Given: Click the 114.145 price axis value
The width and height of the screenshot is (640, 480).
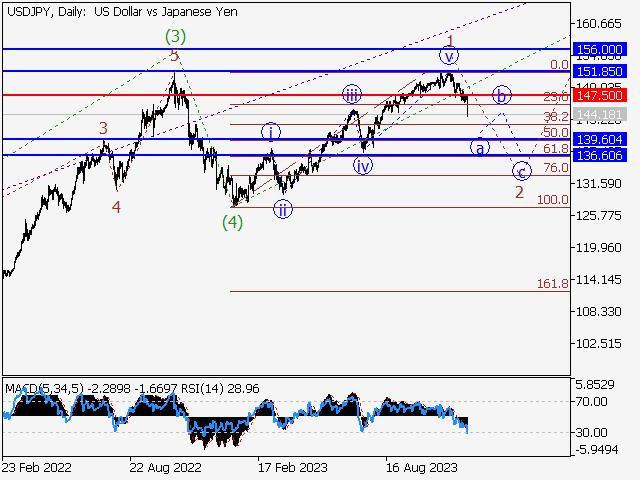Looking at the screenshot, I should tap(598, 280).
